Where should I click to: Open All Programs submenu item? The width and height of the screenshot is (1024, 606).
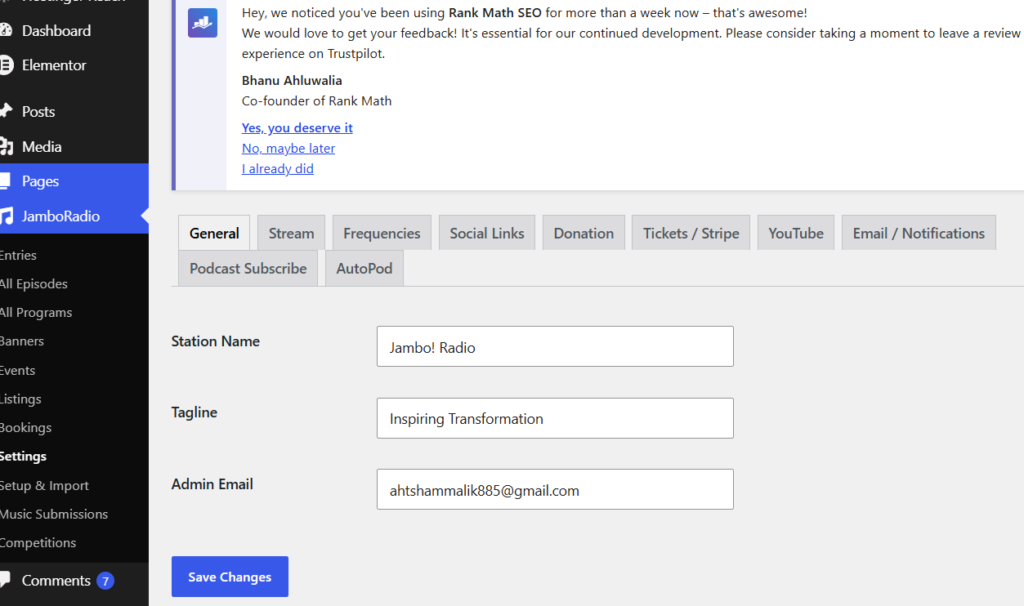click(x=36, y=313)
